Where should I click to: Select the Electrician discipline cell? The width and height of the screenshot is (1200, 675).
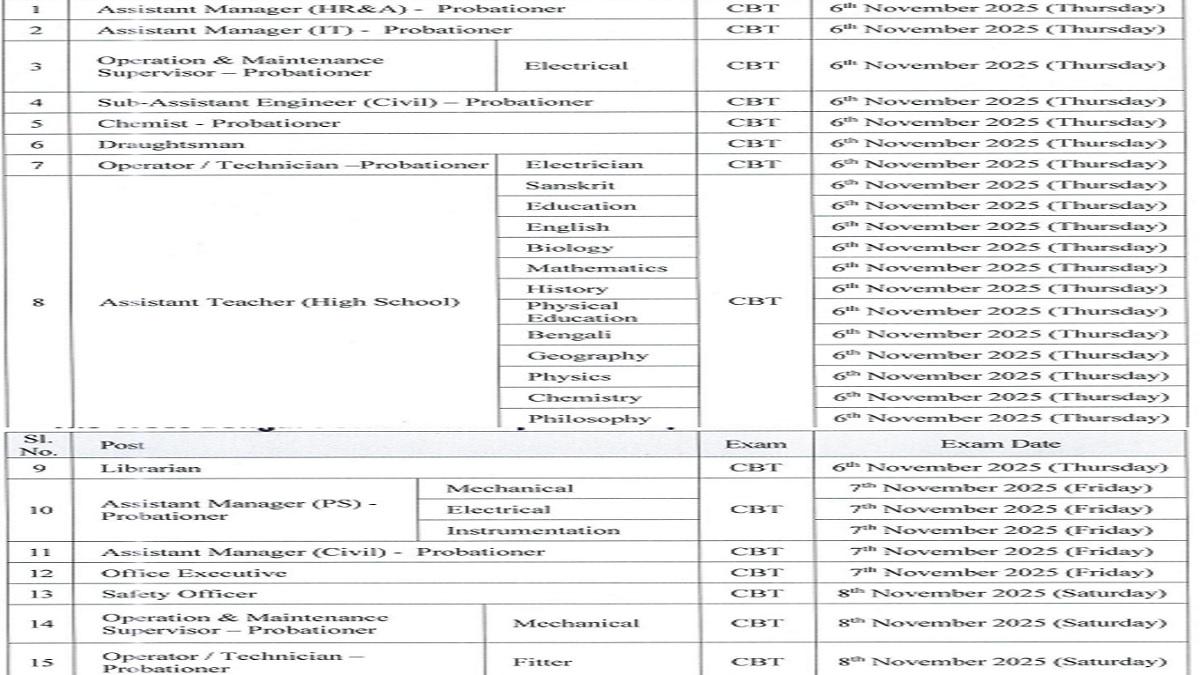[584, 164]
